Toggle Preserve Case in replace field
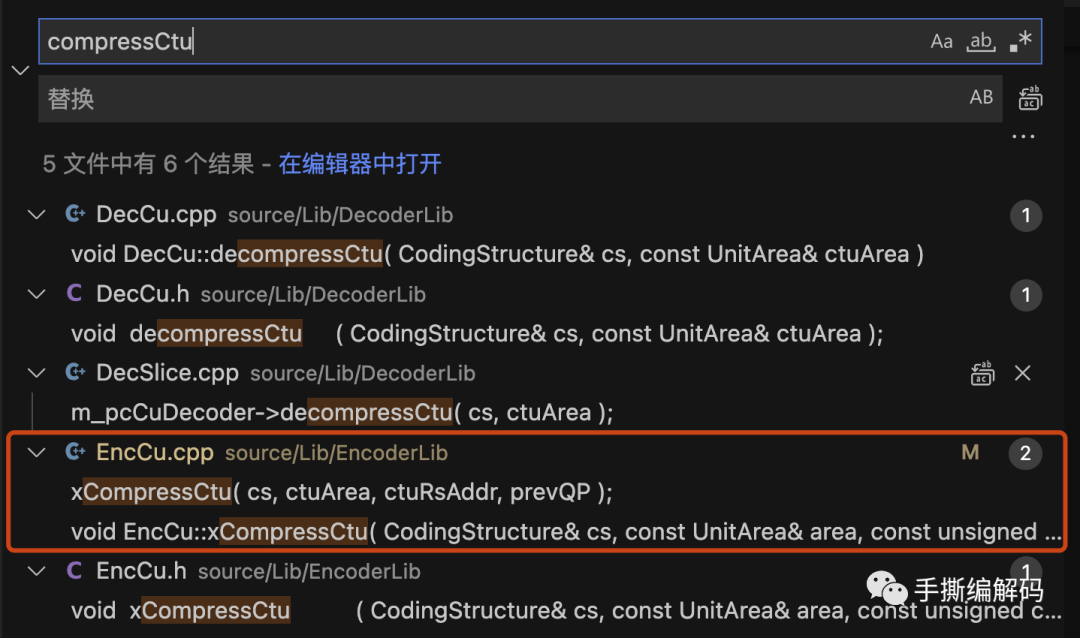The width and height of the screenshot is (1080, 638). 981,97
